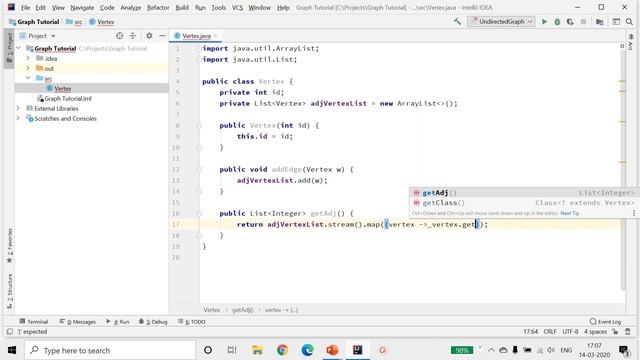This screenshot has height=360, width=640.
Task: Click line separator CRLF in status bar
Action: [550, 331]
